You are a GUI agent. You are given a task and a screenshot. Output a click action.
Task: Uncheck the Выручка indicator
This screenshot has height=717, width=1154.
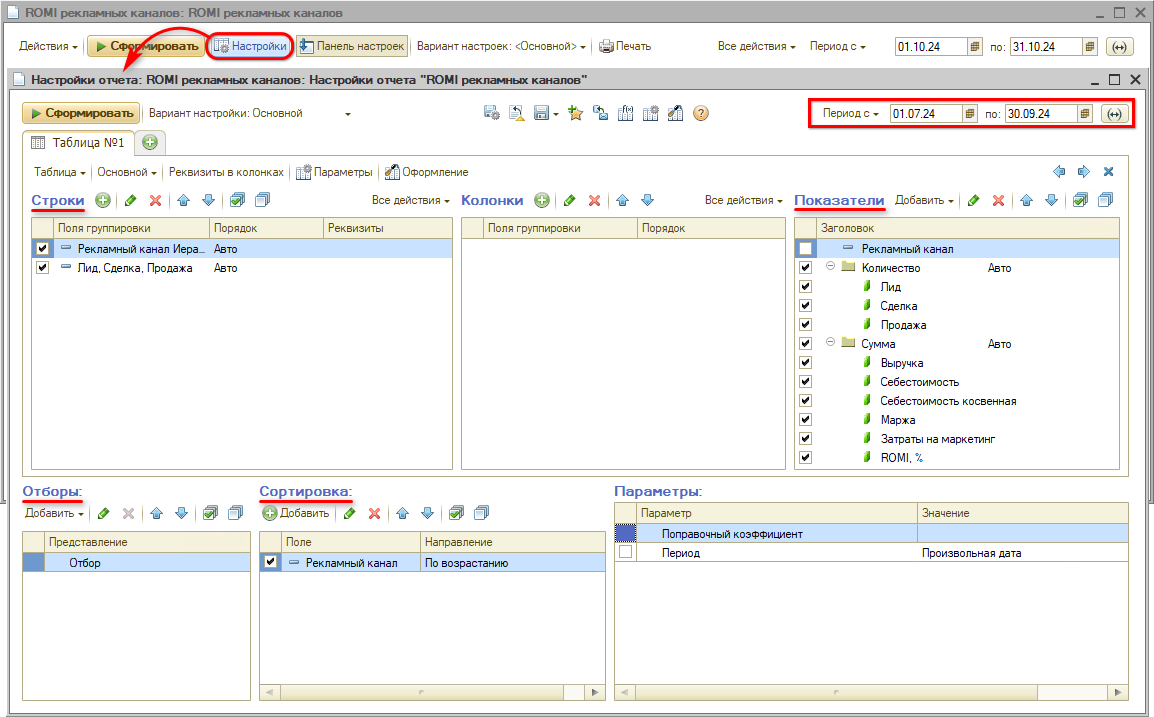point(805,363)
